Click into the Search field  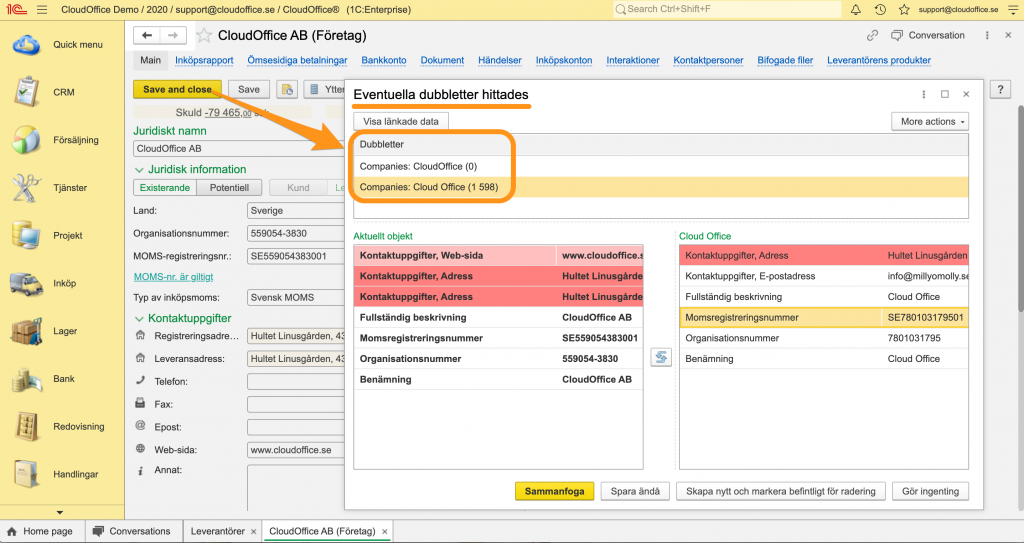(726, 10)
